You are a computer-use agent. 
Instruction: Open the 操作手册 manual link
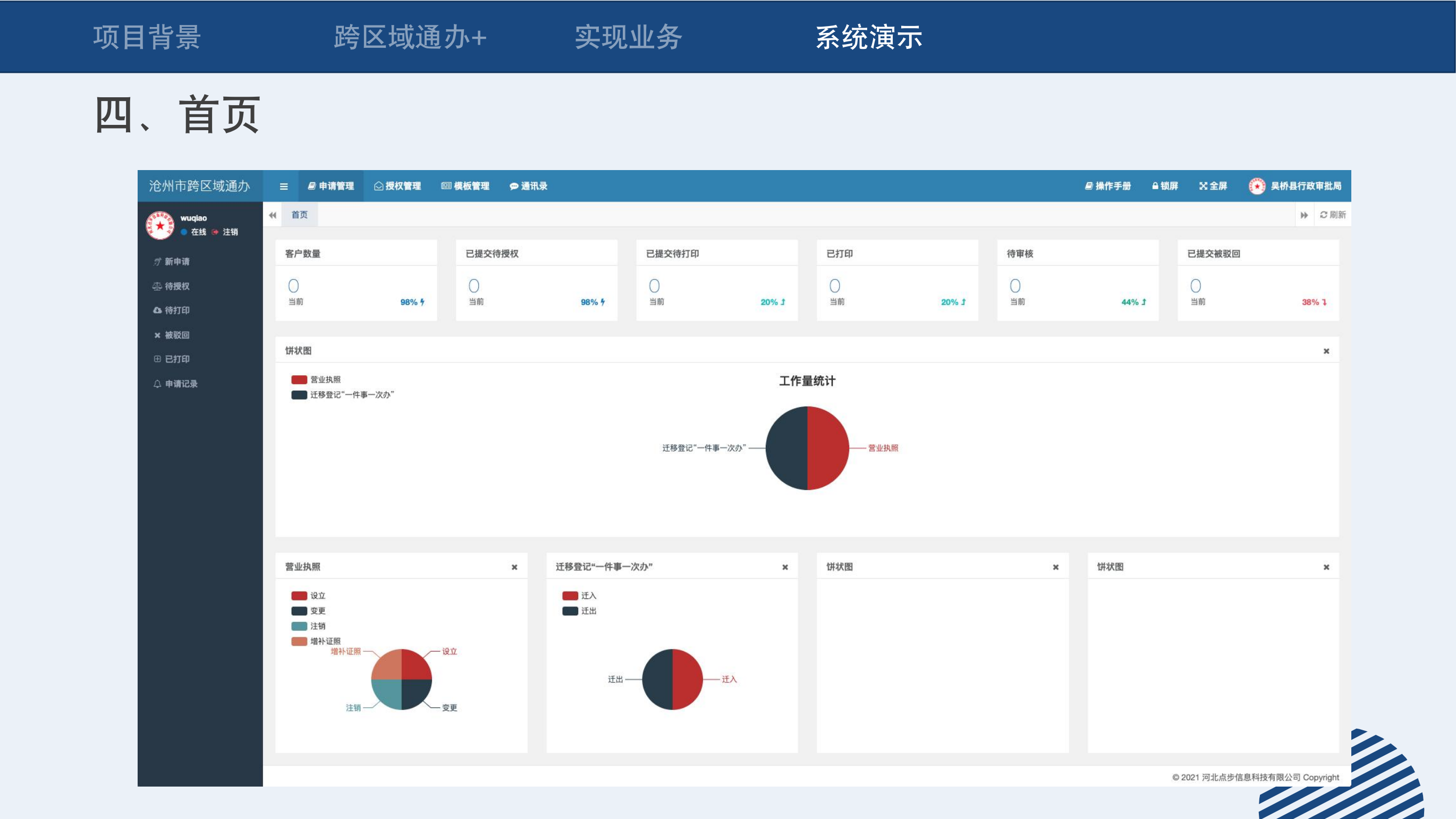coord(1108,186)
